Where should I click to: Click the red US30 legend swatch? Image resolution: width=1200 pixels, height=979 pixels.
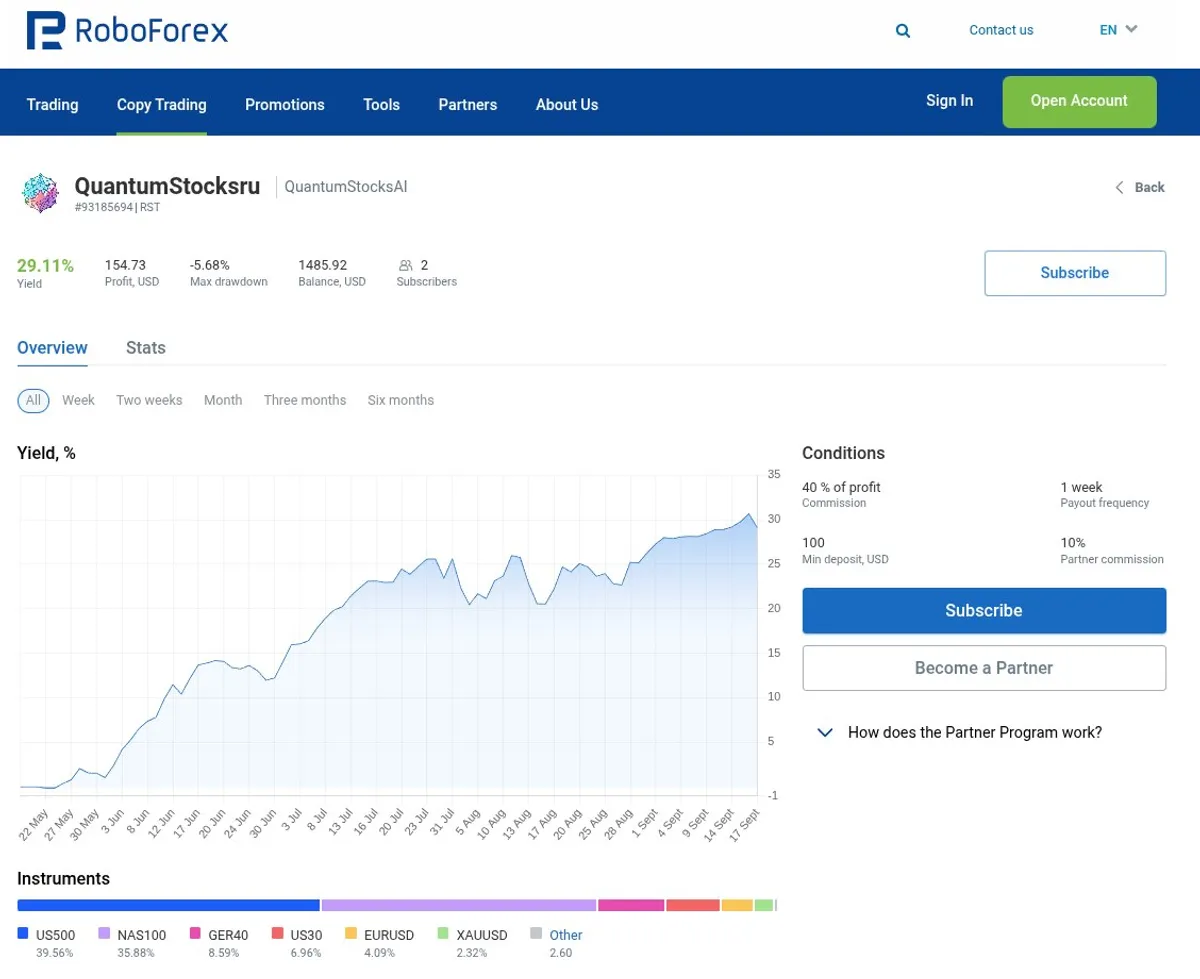tap(277, 933)
